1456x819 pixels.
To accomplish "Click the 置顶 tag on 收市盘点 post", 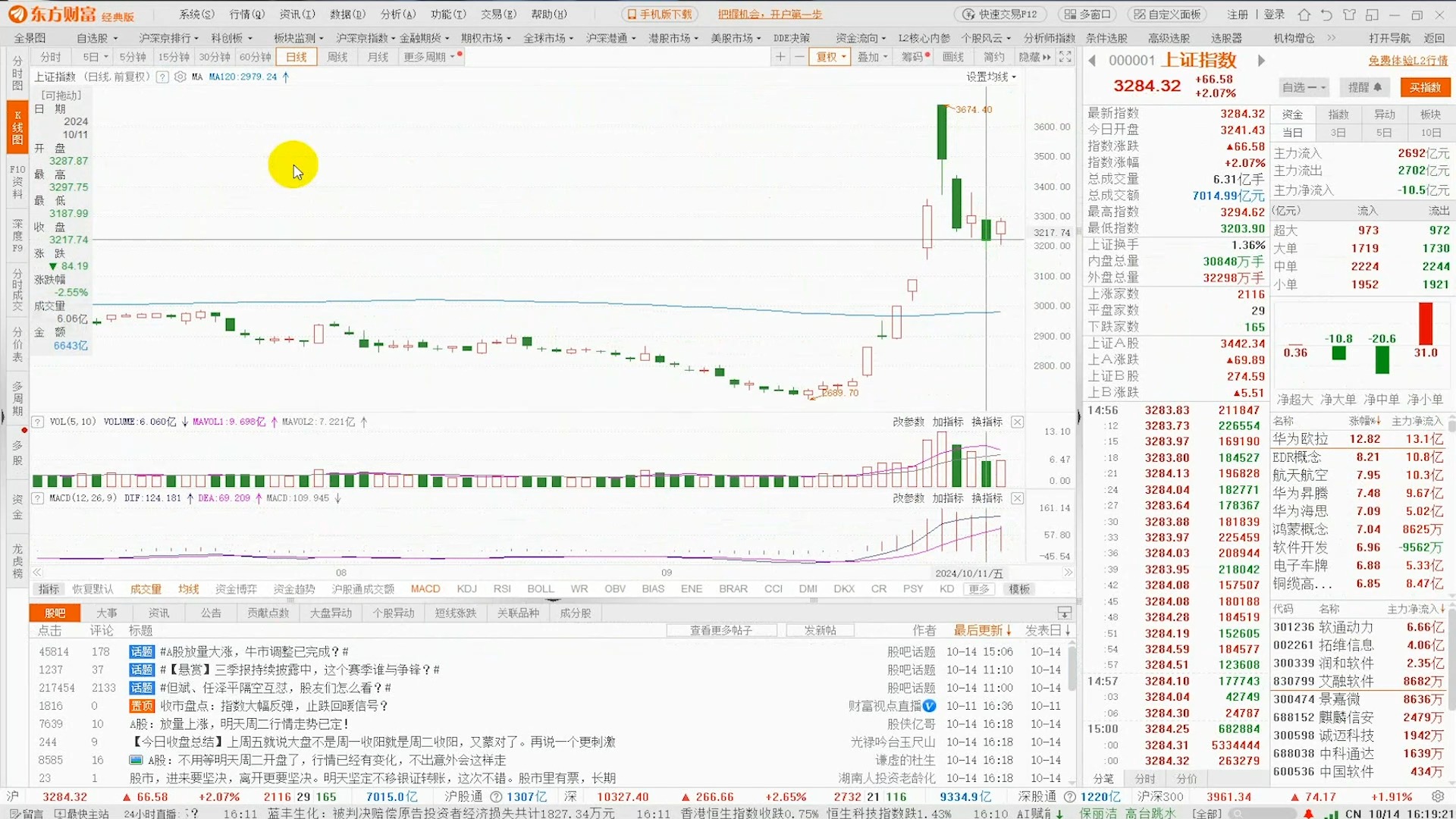I will coord(142,706).
